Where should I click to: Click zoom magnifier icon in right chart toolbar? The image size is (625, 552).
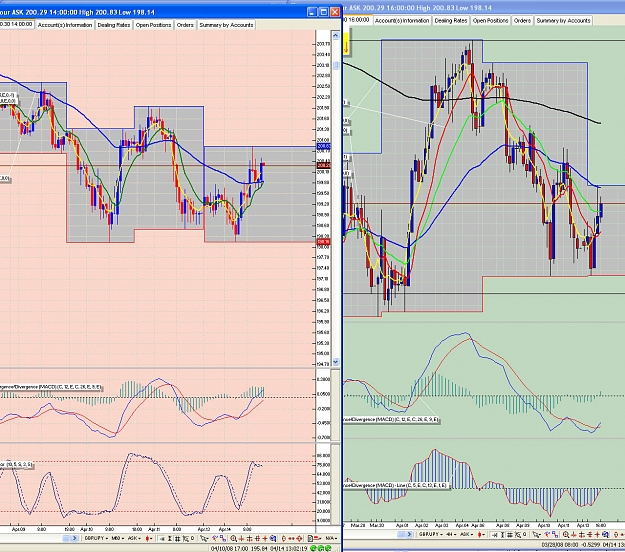click(x=566, y=535)
